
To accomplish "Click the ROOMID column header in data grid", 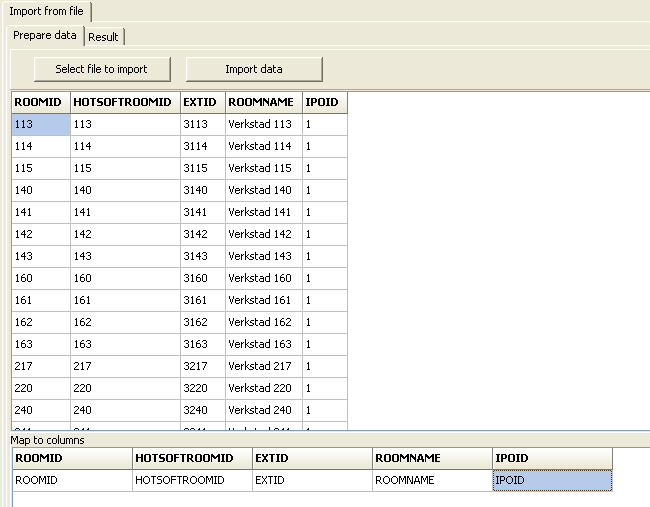I will (x=40, y=102).
